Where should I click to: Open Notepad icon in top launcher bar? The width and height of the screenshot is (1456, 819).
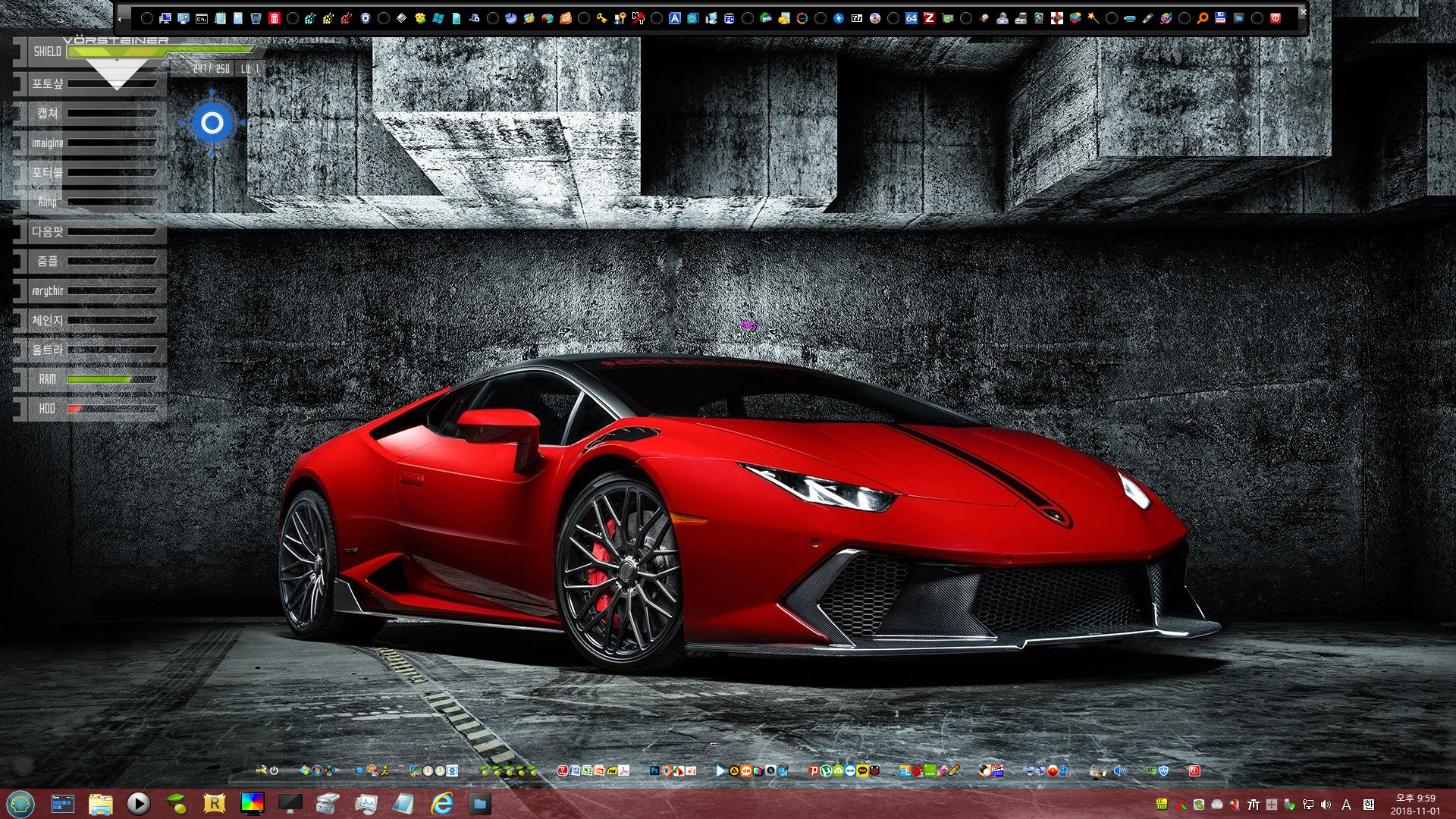click(x=220, y=18)
